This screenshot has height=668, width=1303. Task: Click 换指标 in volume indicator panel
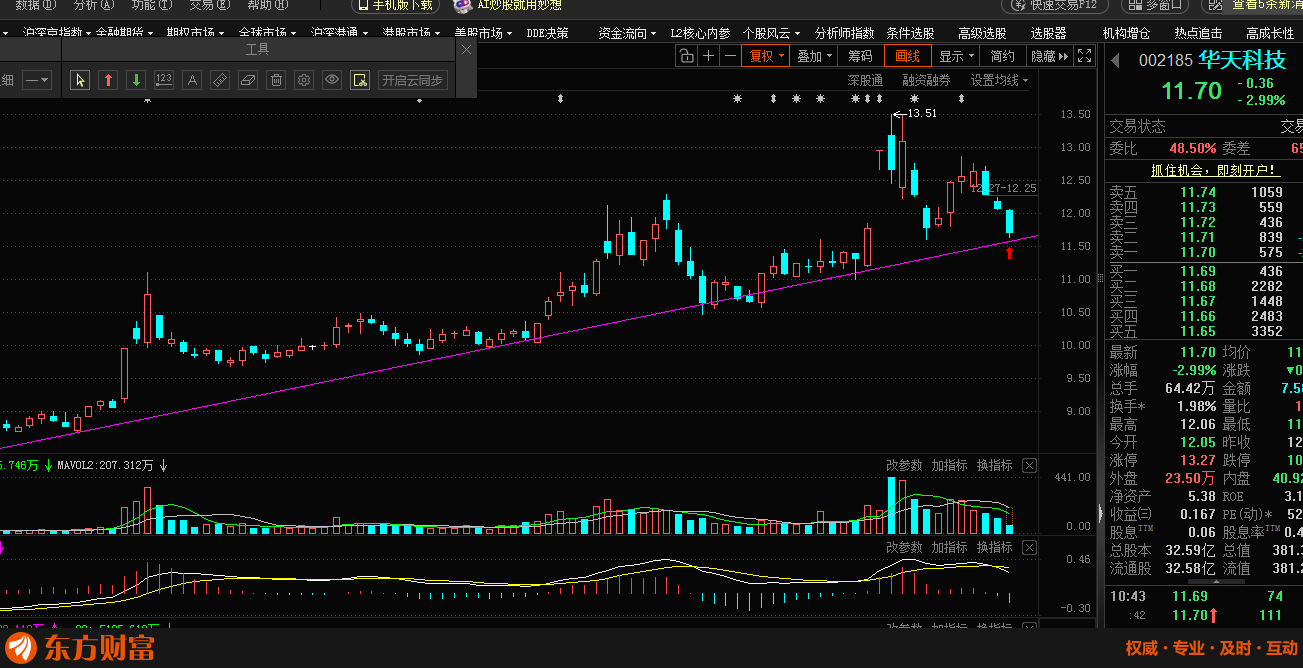click(995, 465)
